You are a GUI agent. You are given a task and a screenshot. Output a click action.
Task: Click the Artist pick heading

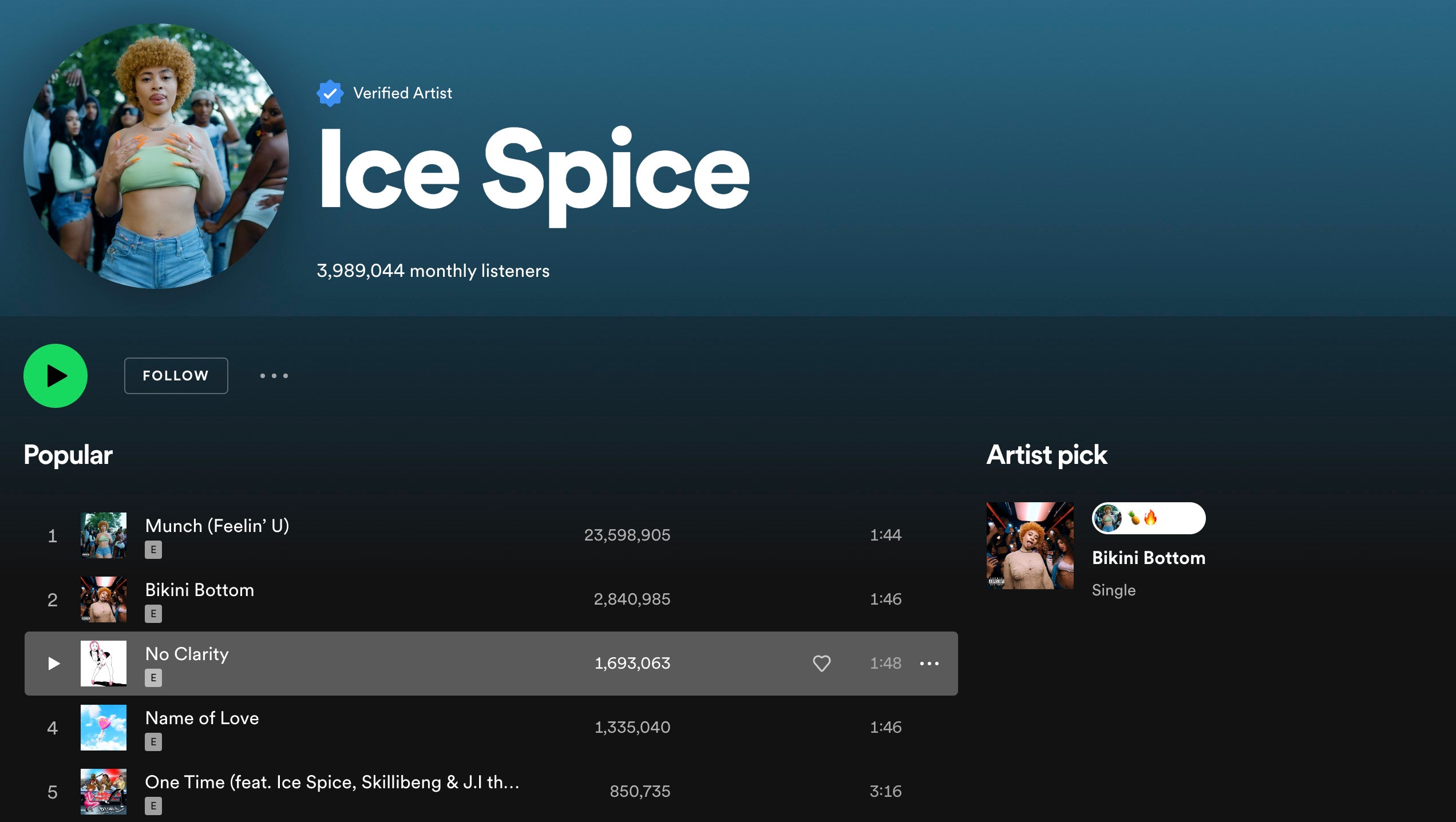click(1047, 455)
